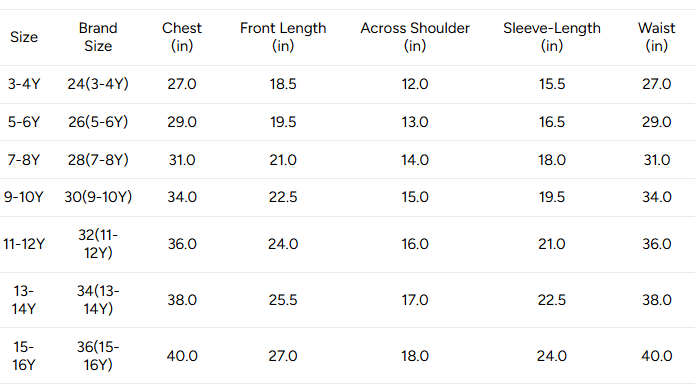The height and width of the screenshot is (387, 695).
Task: Click the Sleeve-Length (in) header
Action: coord(552,37)
